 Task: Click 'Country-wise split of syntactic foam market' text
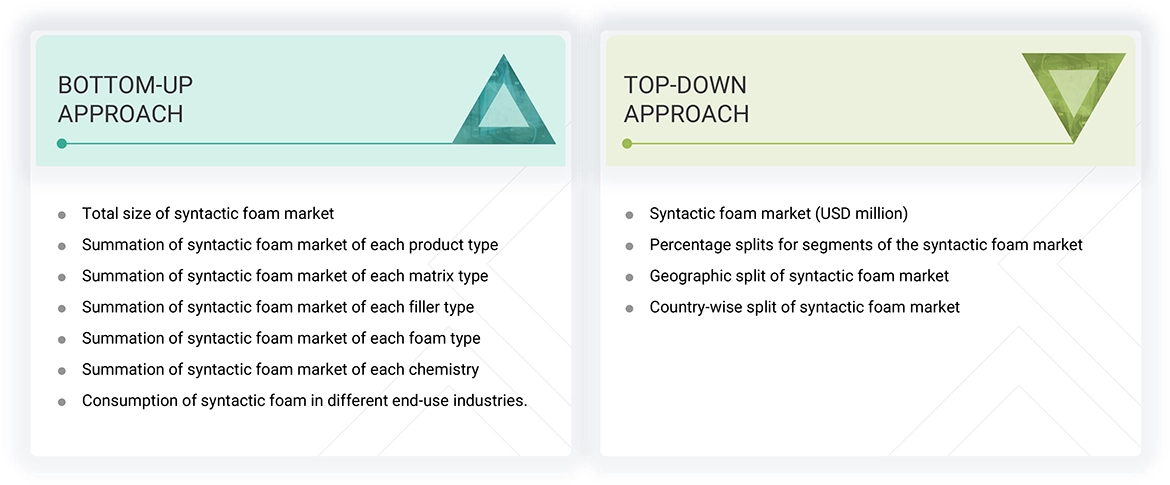[804, 307]
